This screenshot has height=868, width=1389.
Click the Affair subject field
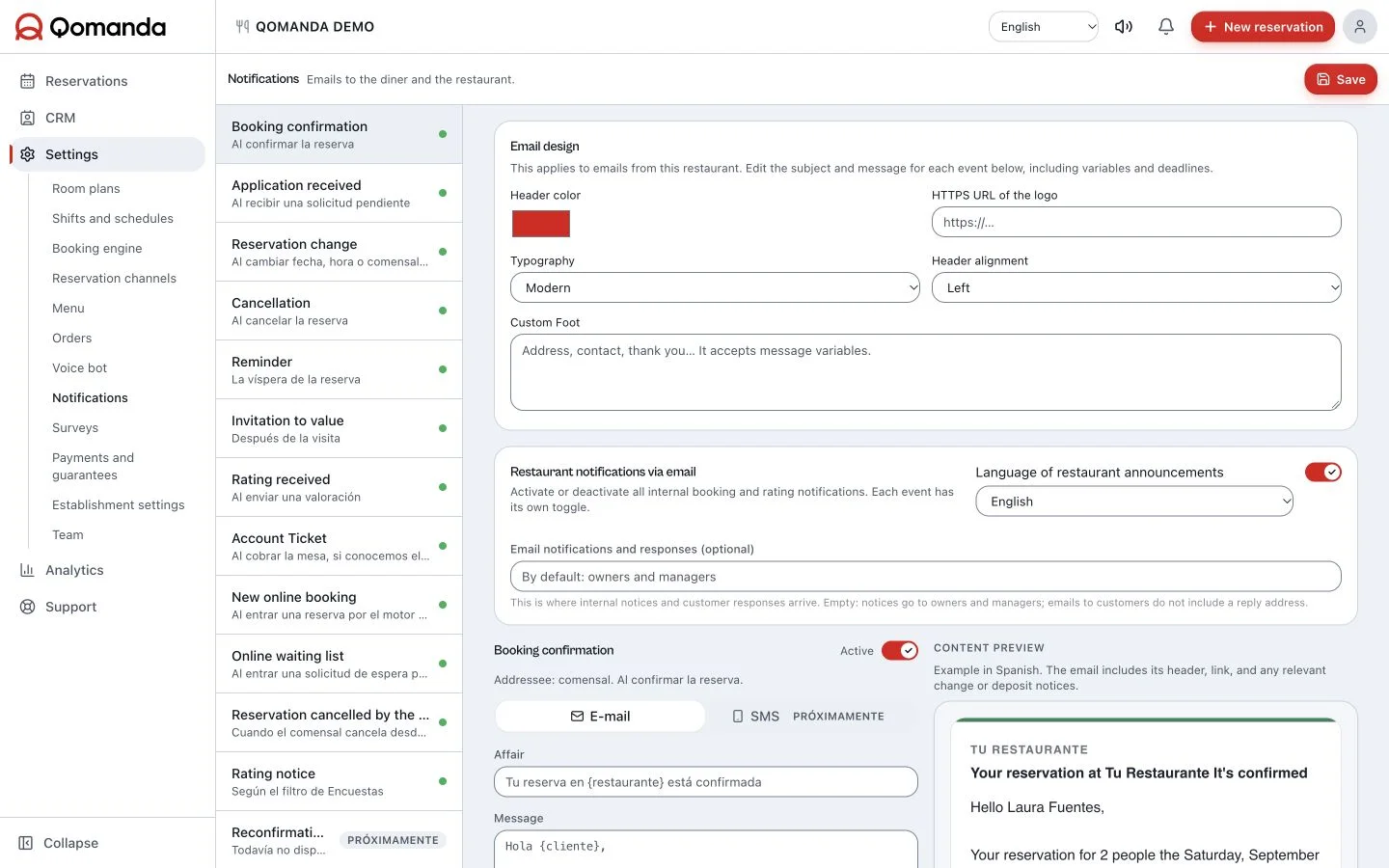[x=706, y=782]
